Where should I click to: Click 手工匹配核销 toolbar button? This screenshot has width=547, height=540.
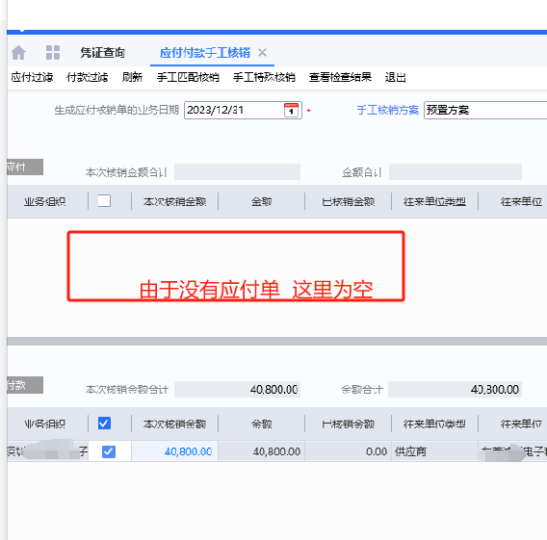click(x=188, y=77)
